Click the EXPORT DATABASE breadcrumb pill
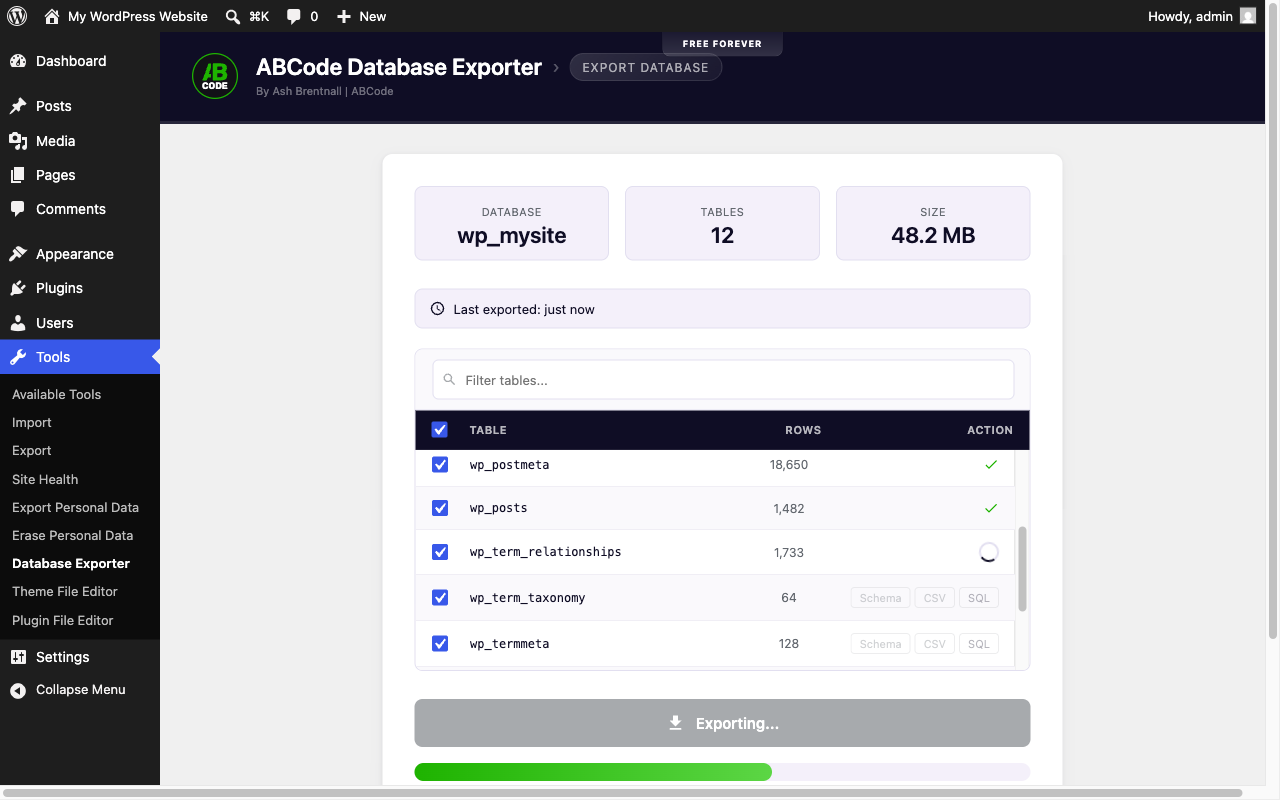This screenshot has width=1280, height=800. click(646, 67)
